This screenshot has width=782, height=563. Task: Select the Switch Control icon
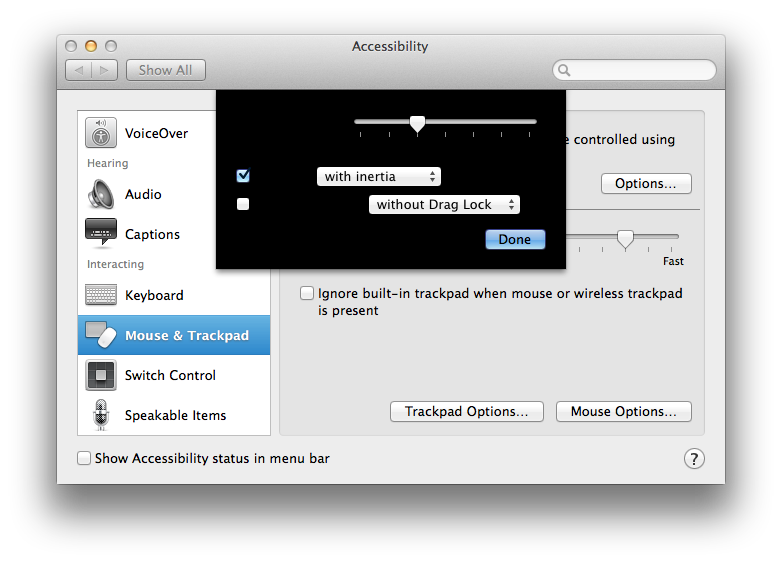coord(101,375)
